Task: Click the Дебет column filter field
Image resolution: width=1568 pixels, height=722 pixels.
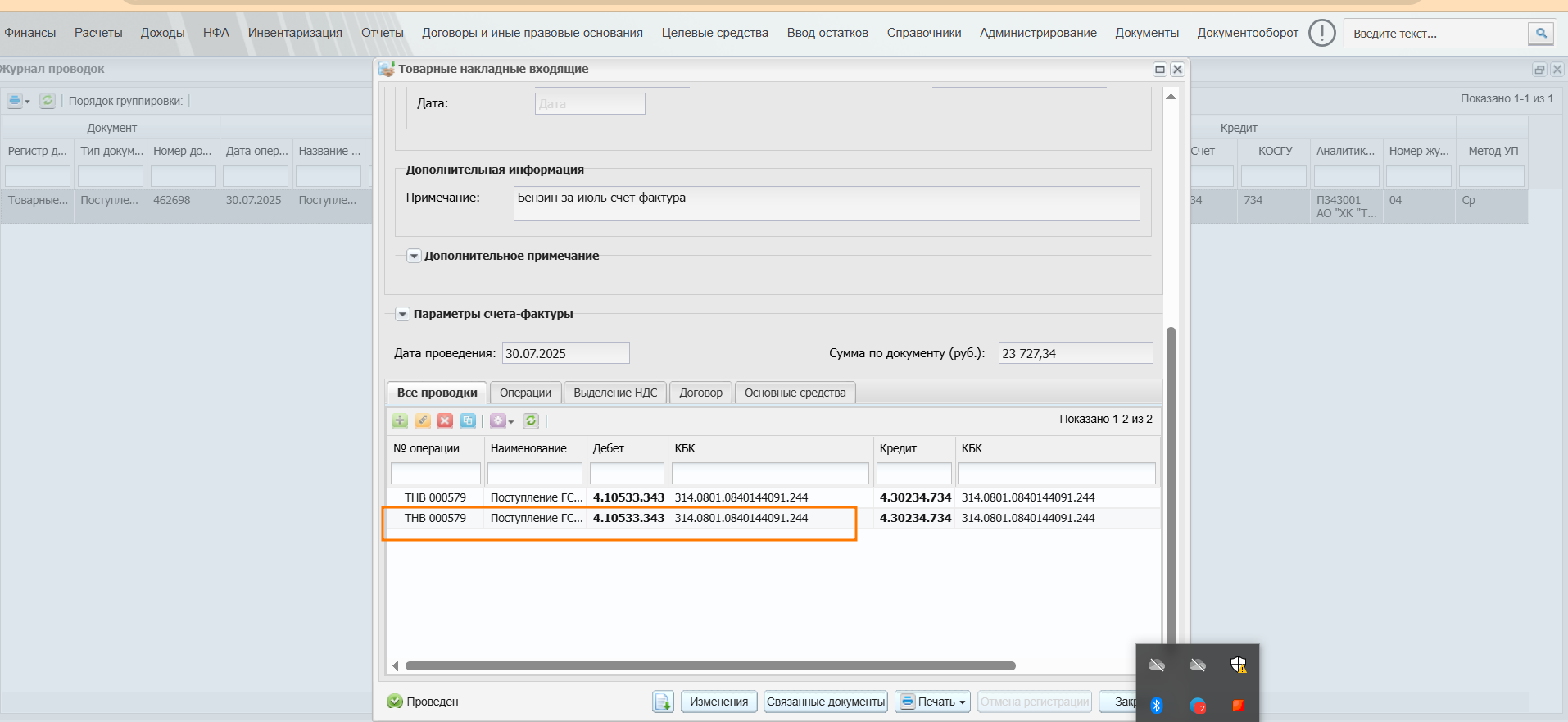Action: [x=627, y=474]
